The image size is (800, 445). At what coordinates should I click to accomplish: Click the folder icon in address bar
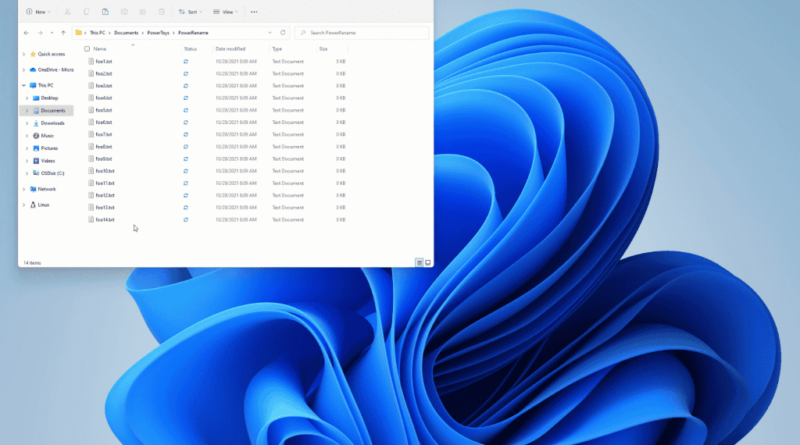pos(79,33)
